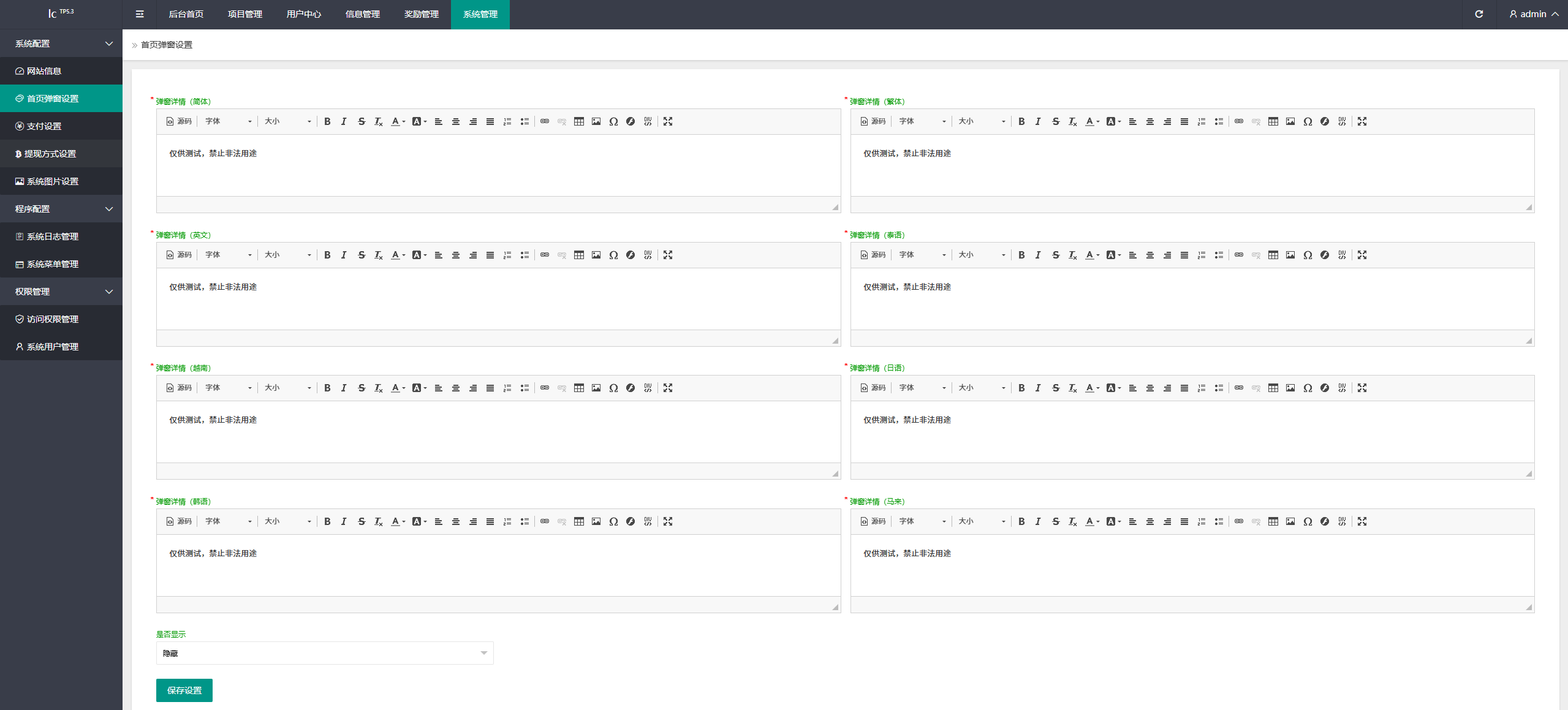
Task: Collapse the 程序配置 sidebar group
Action: tap(61, 209)
